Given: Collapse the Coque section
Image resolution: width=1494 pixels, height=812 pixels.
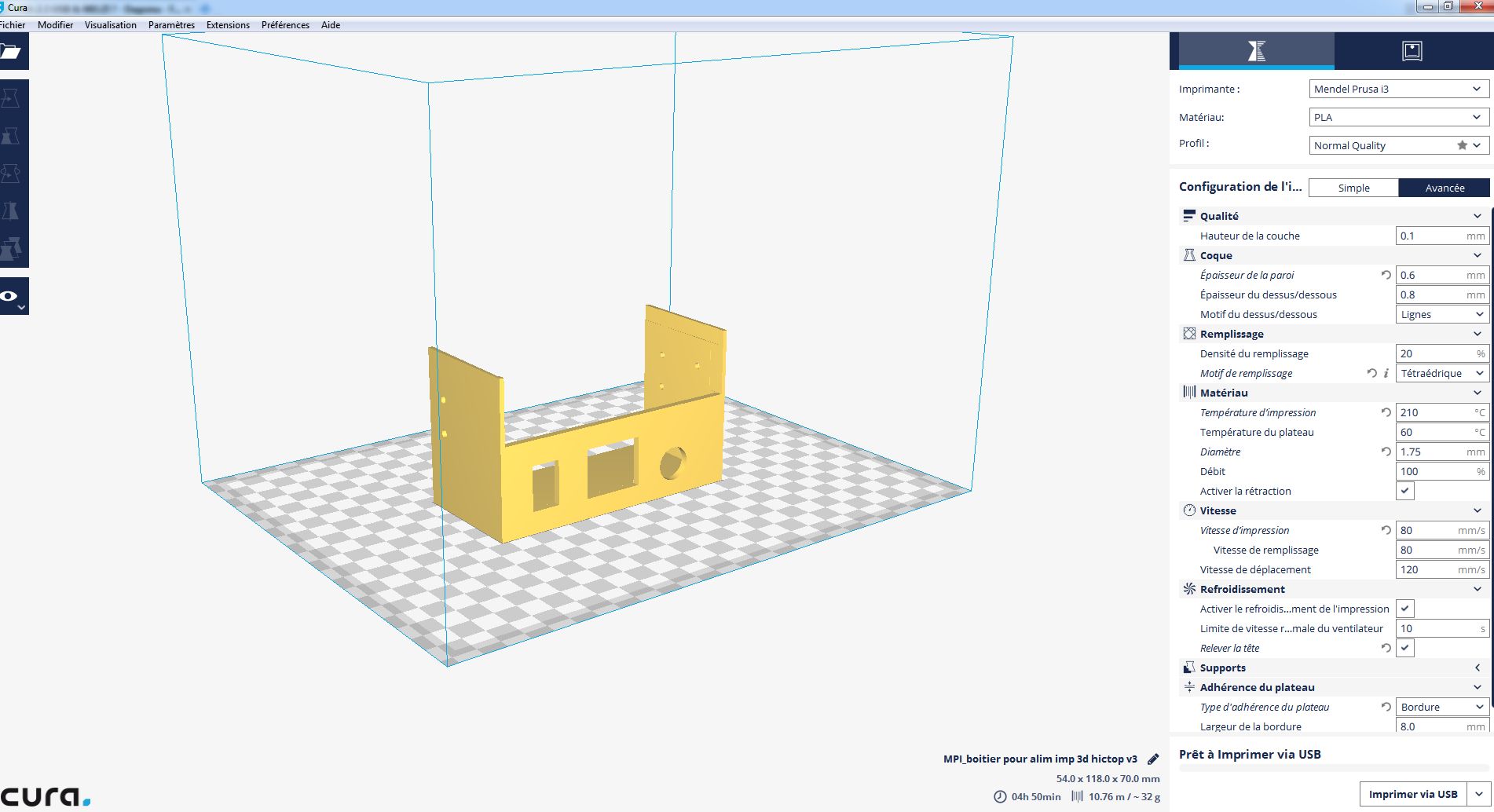Looking at the screenshot, I should pyautogui.click(x=1477, y=255).
